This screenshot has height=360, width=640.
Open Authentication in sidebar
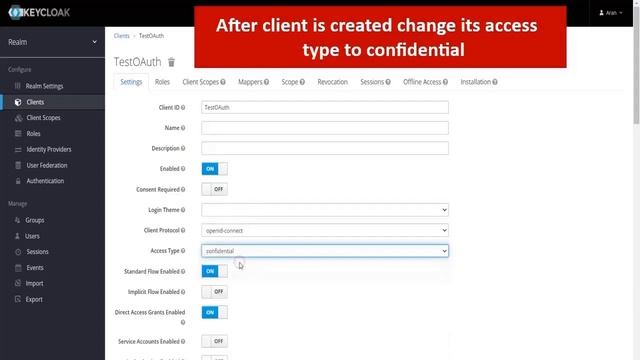pyautogui.click(x=45, y=181)
